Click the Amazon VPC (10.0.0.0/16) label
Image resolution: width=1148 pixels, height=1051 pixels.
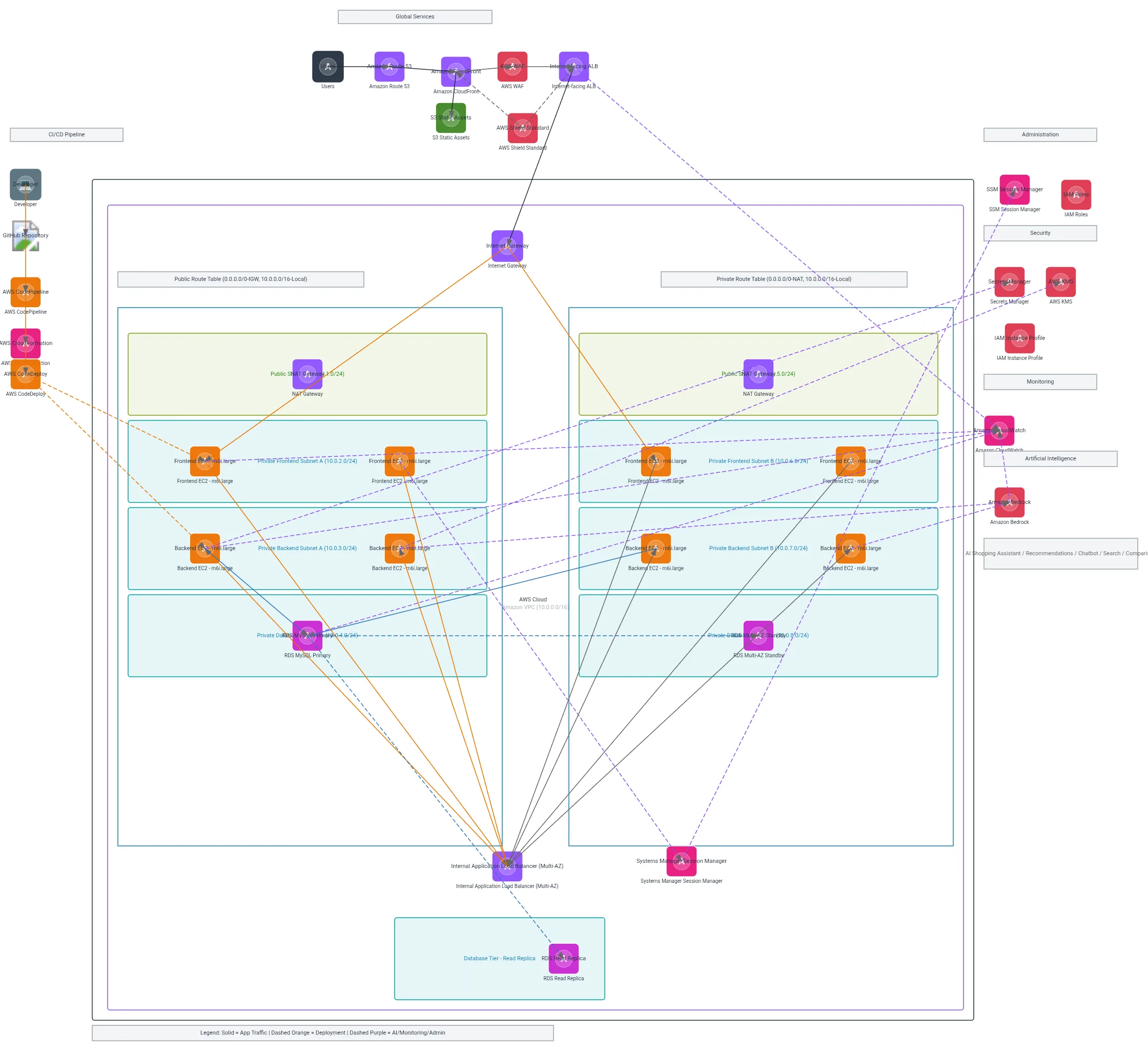tap(535, 607)
